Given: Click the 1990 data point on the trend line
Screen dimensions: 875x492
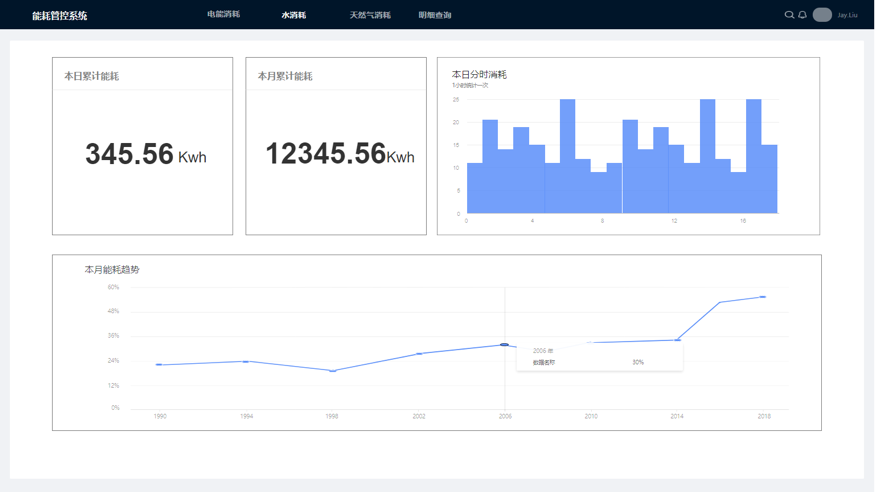Looking at the screenshot, I should click(x=159, y=365).
